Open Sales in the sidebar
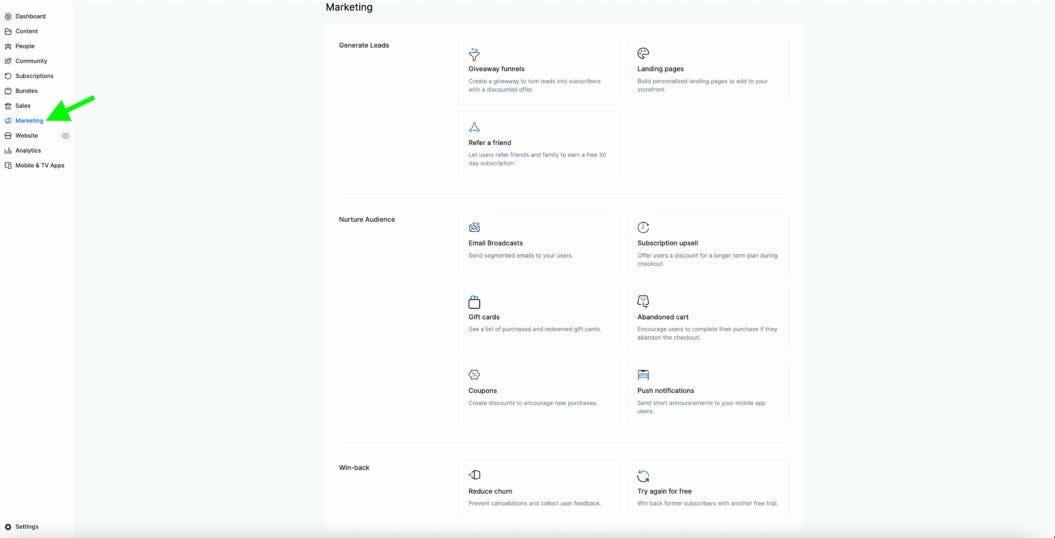Screen dimensions: 1055x538 click(23, 106)
